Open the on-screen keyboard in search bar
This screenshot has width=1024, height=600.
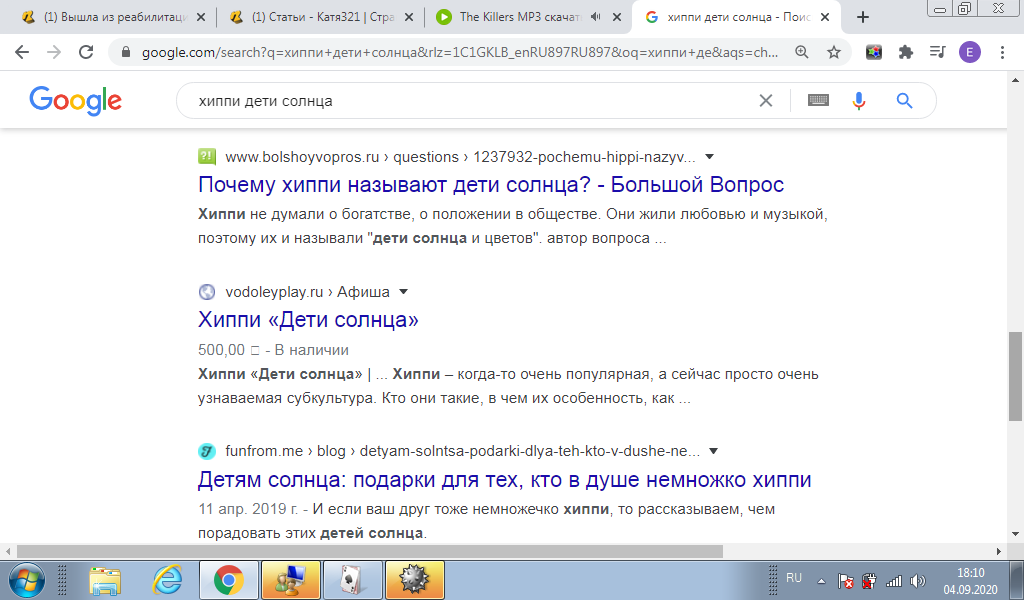817,100
